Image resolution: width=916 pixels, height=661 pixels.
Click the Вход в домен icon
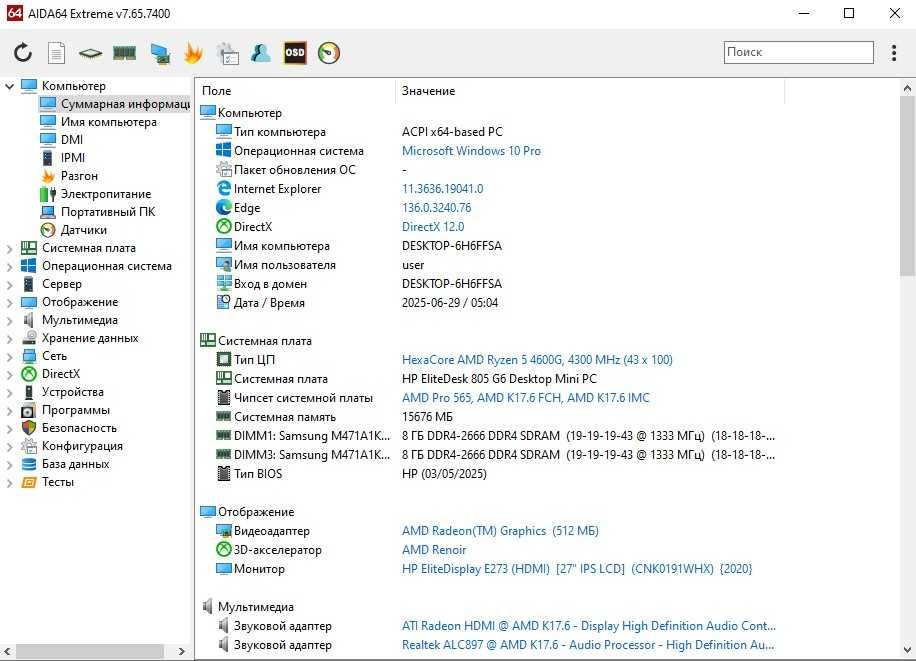(223, 283)
